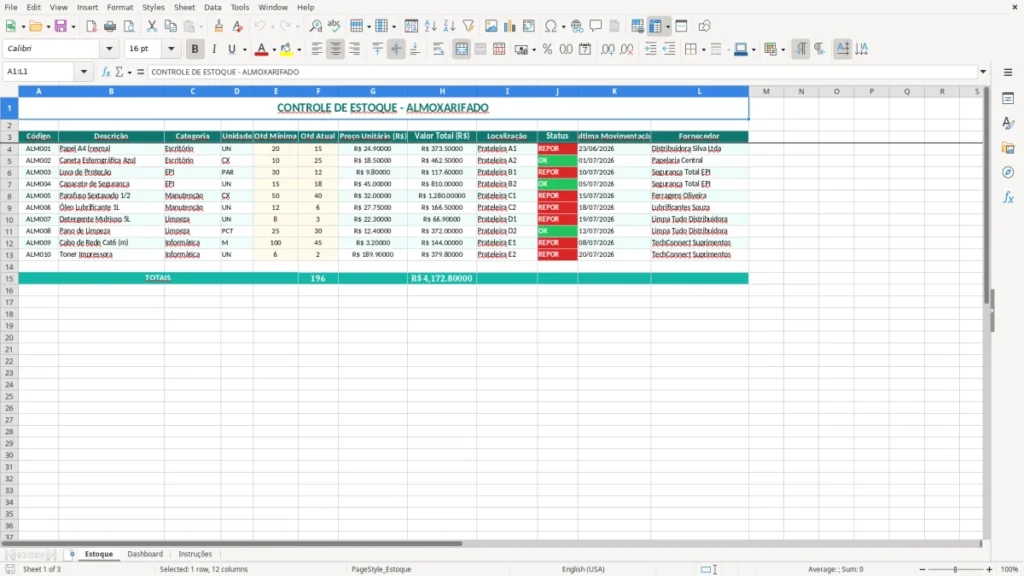
Task: Open the Special Character dropdown arrow
Action: [x=563, y=26]
